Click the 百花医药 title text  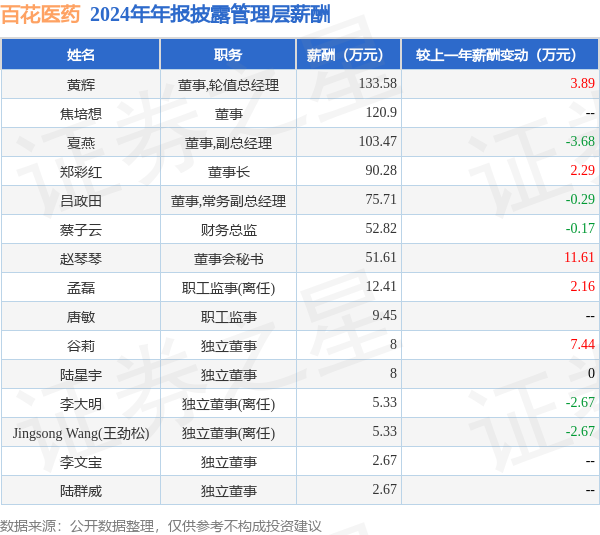(x=41, y=15)
